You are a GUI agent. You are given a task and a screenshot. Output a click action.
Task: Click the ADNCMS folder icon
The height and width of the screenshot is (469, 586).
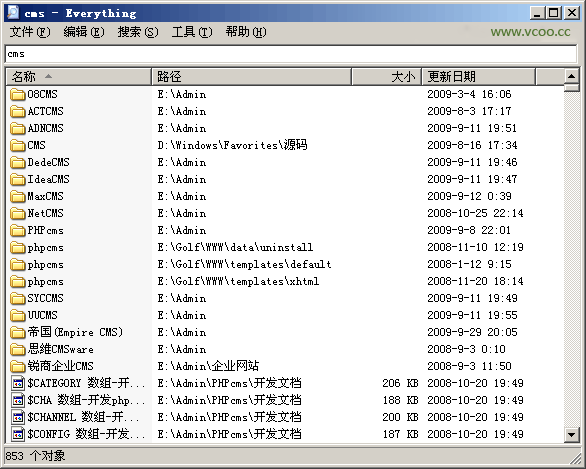(18, 129)
